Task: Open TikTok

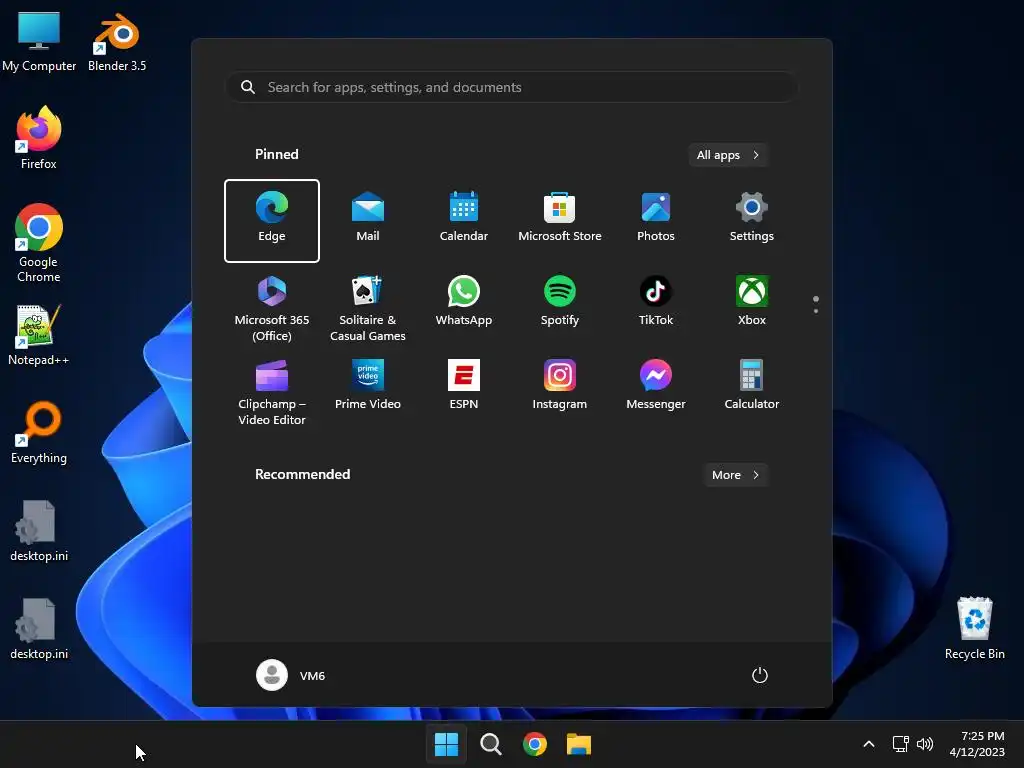Action: click(x=656, y=304)
